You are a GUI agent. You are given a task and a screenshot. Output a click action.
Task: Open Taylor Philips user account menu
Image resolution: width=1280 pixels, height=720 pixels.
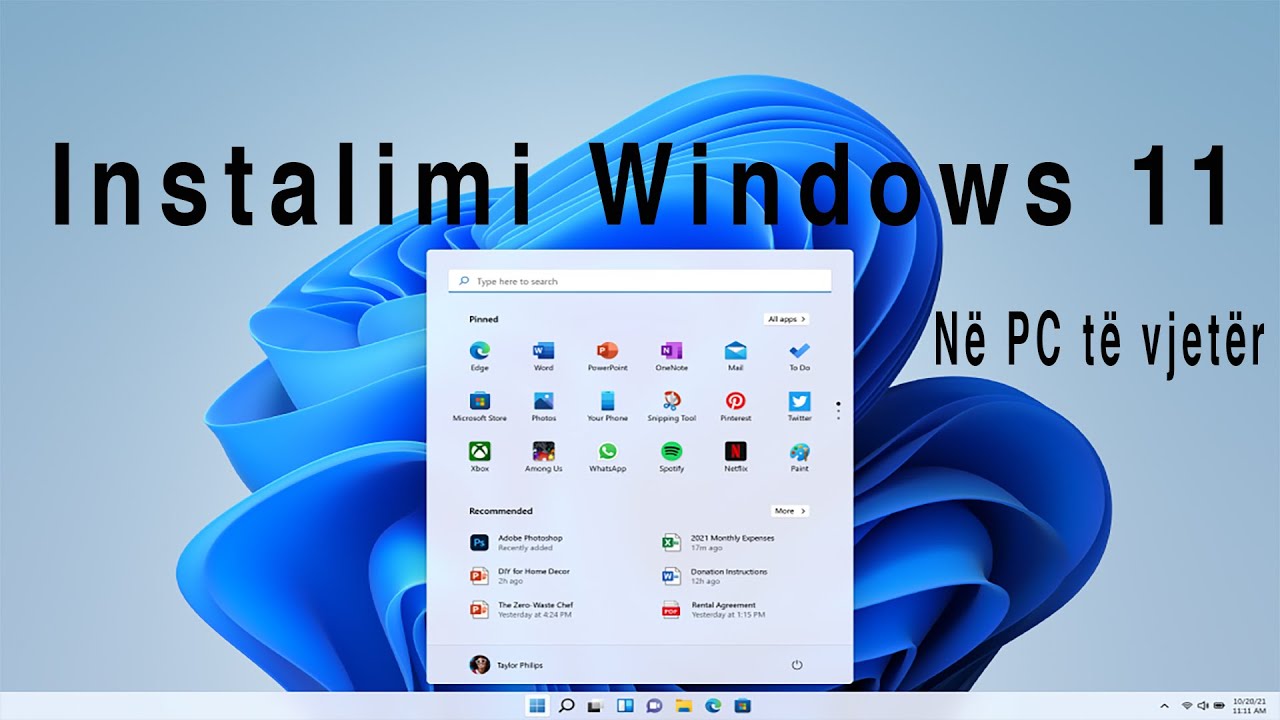pos(506,664)
